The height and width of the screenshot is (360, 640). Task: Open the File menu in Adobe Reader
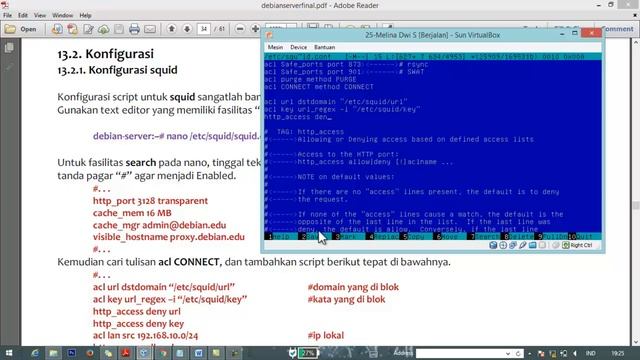tap(7, 16)
